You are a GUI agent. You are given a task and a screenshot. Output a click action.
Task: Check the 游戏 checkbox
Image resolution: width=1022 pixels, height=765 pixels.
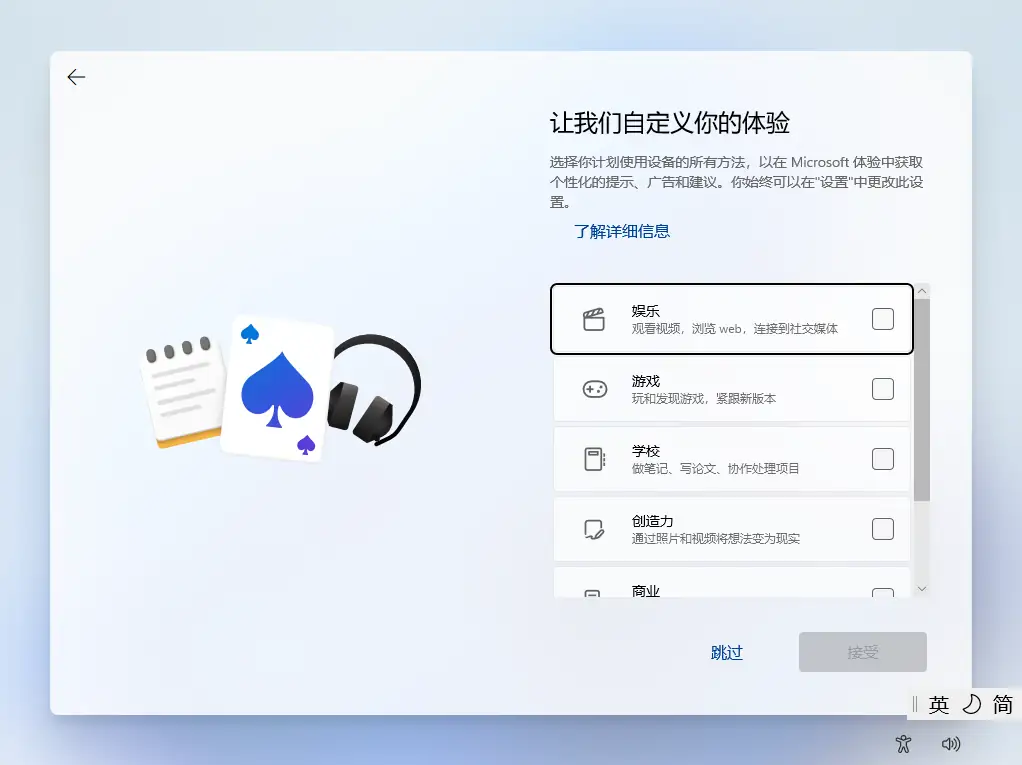(x=883, y=387)
